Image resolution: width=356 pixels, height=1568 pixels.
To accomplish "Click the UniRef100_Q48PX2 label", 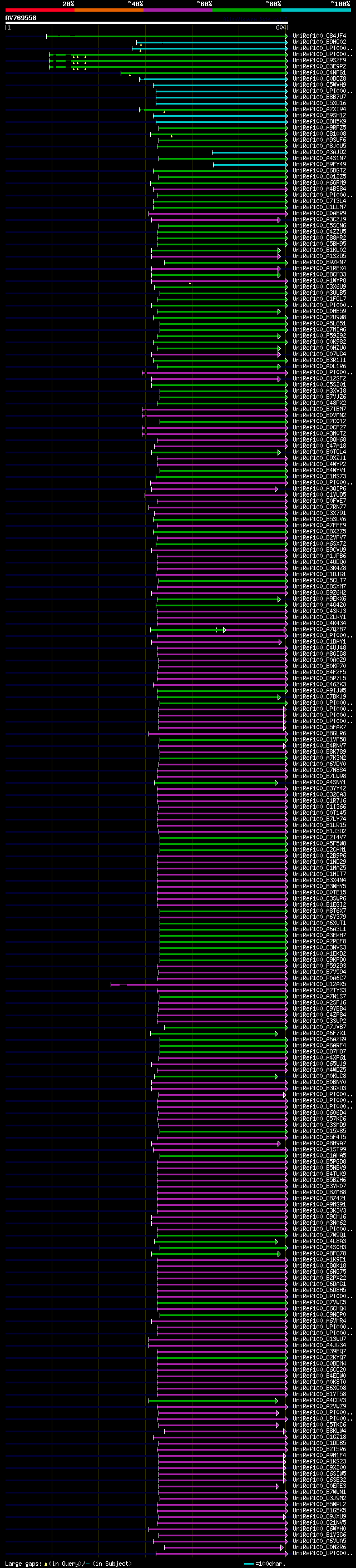I will click(x=319, y=403).
